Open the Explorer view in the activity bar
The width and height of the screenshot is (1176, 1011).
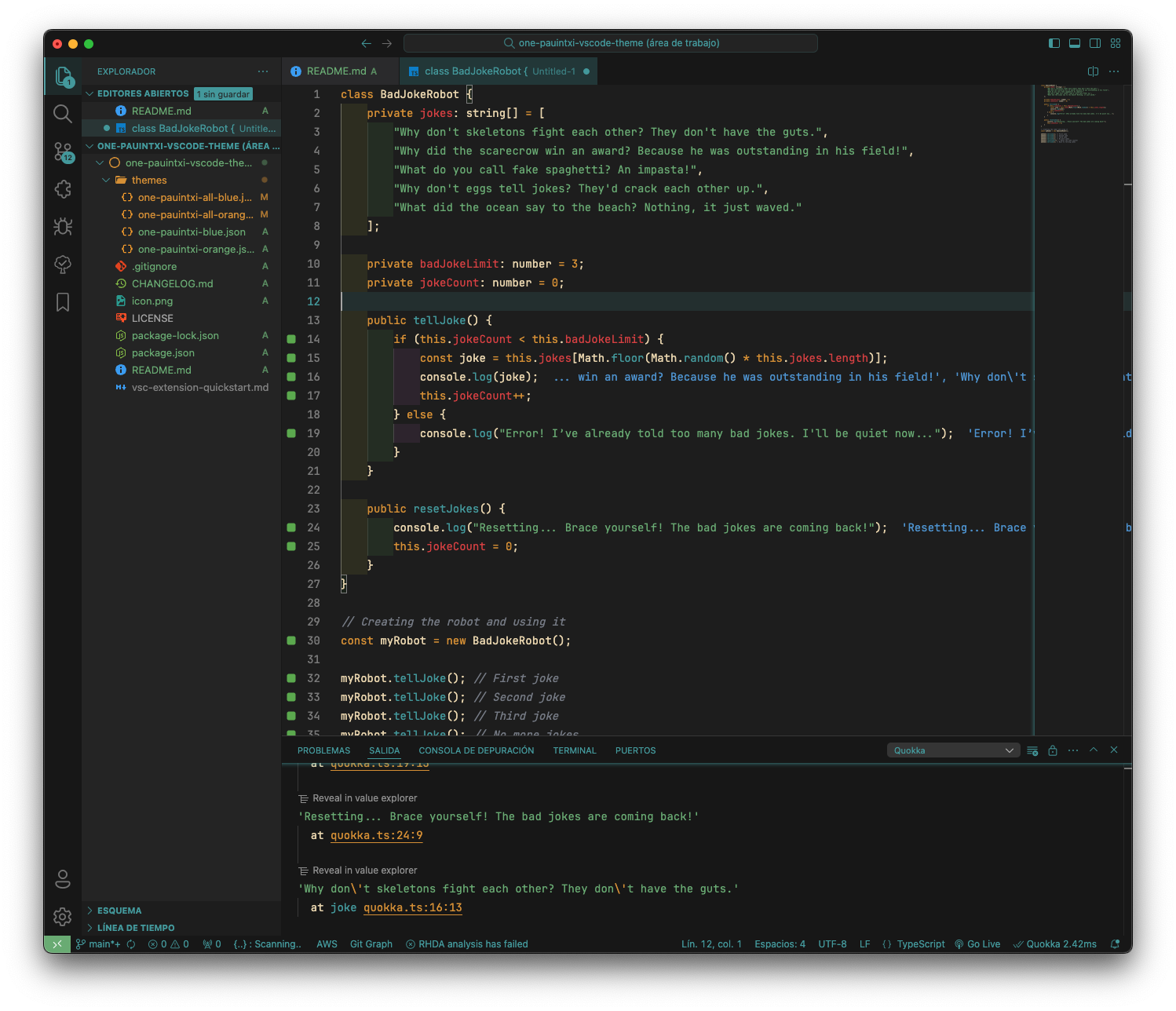(63, 76)
